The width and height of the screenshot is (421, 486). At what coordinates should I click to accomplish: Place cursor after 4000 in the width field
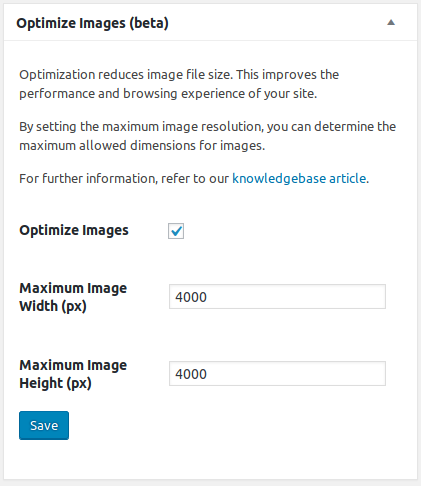208,297
